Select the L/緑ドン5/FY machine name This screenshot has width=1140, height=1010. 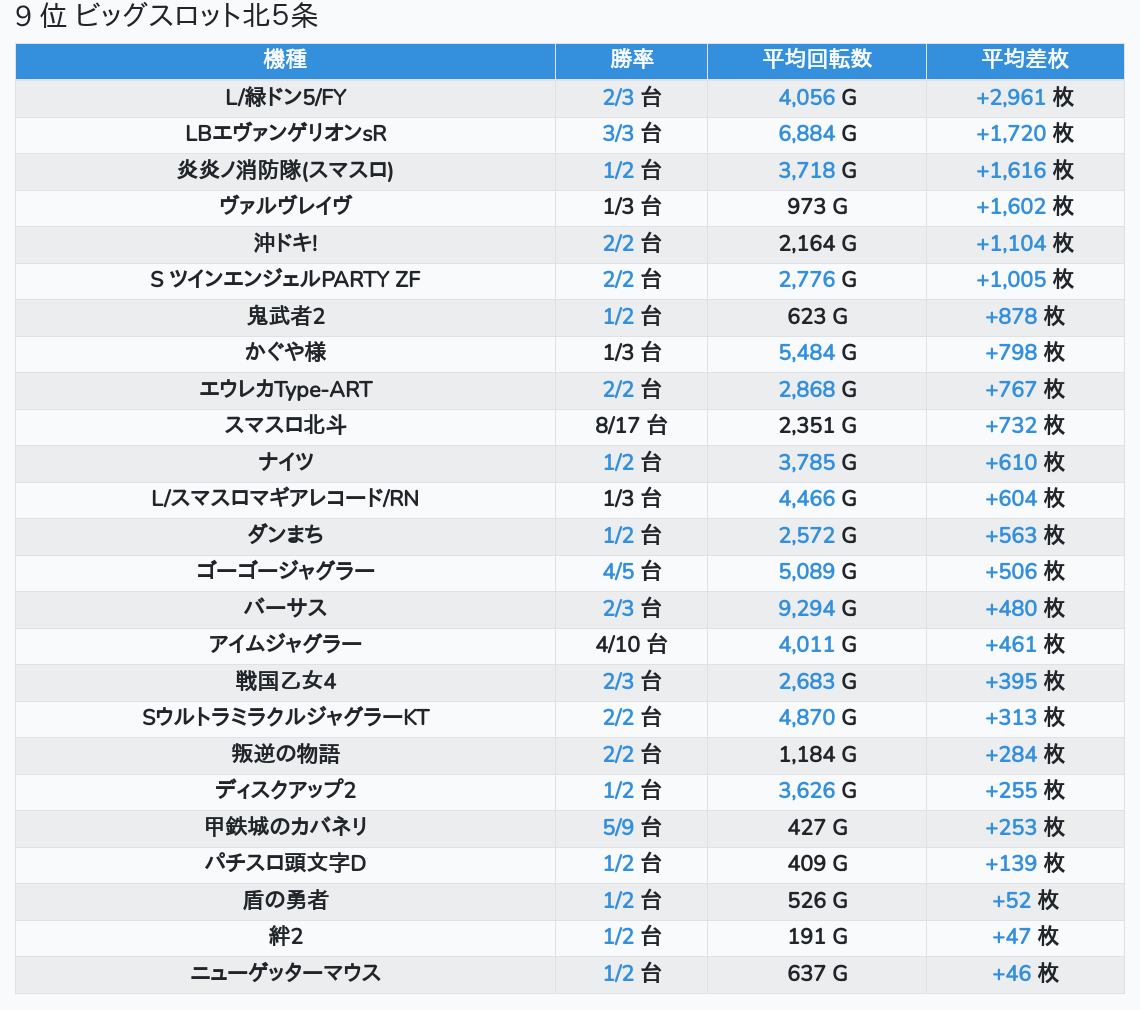(x=285, y=97)
